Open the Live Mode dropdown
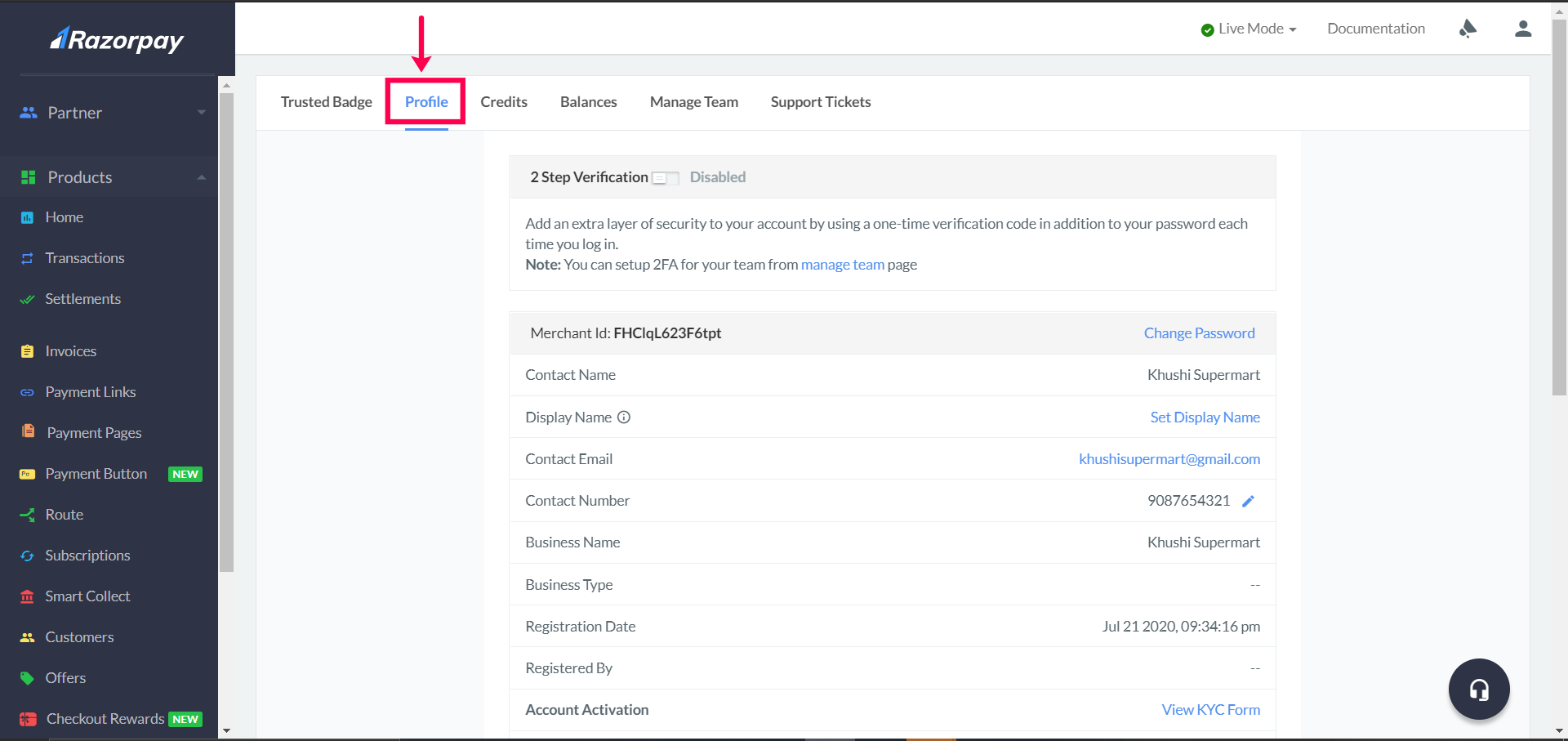Viewport: 1568px width, 741px height. click(1249, 29)
